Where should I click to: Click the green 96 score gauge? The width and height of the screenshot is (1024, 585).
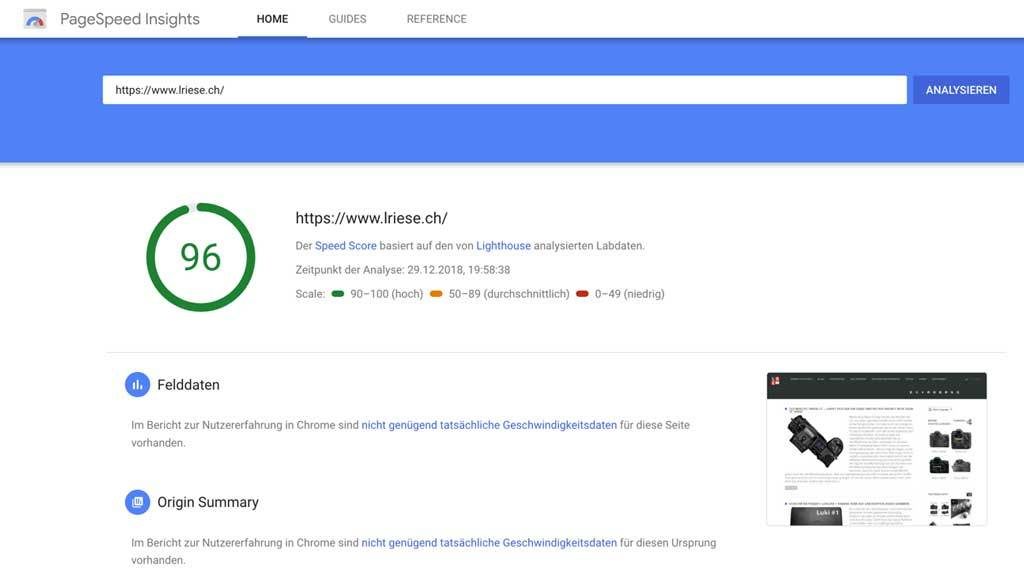200,257
